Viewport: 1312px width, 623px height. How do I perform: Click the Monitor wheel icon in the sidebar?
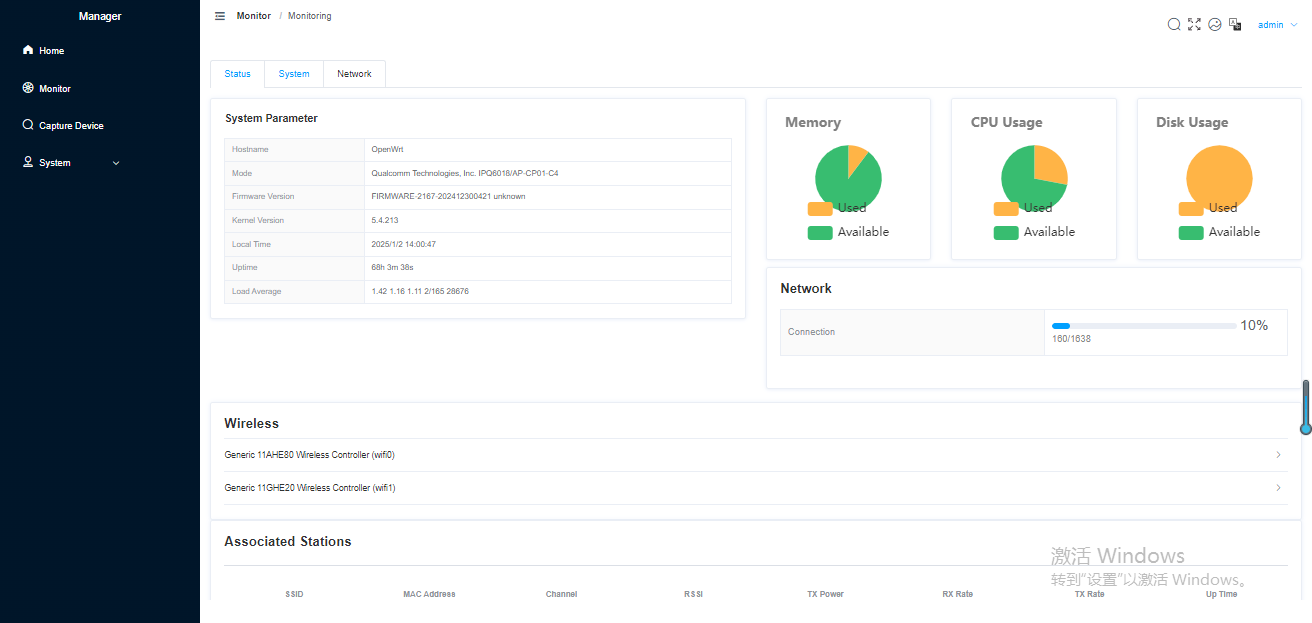pos(28,88)
